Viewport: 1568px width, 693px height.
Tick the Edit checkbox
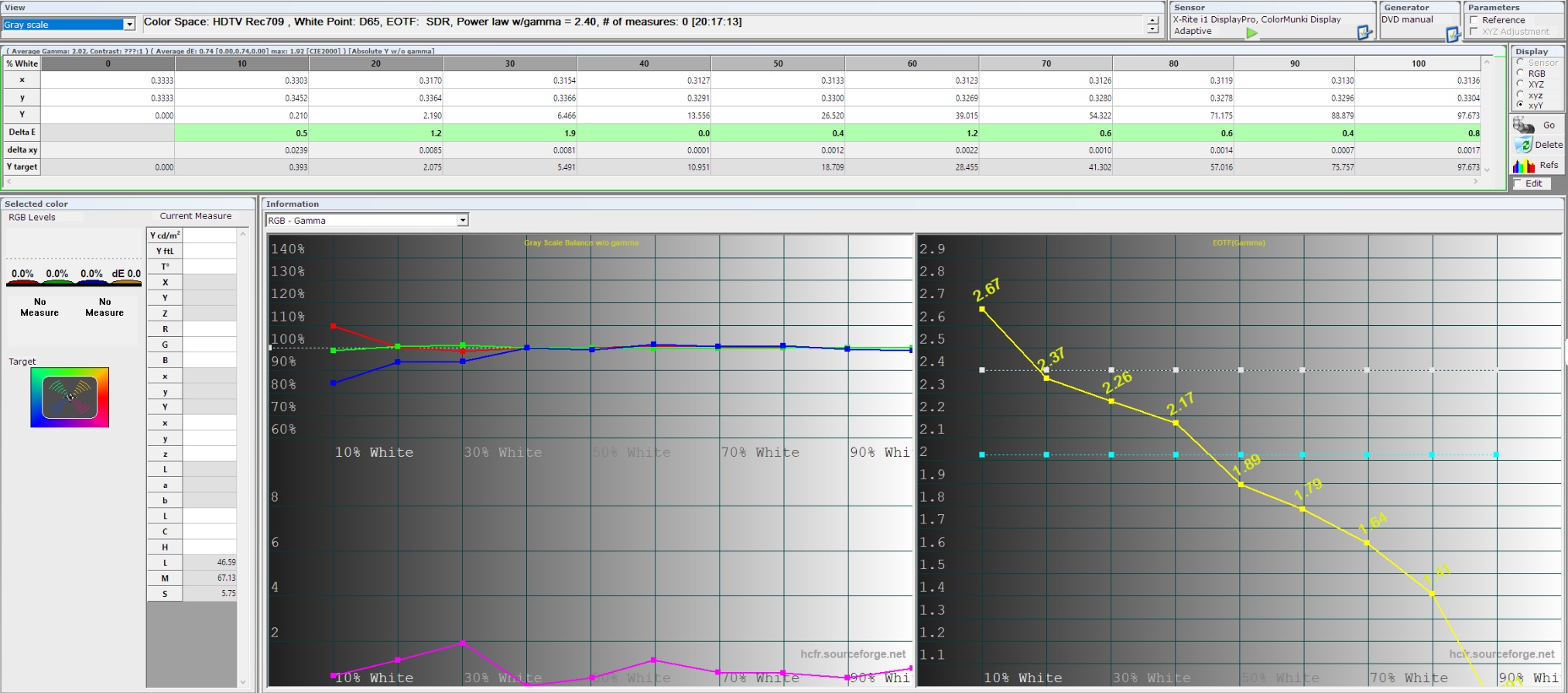1518,184
